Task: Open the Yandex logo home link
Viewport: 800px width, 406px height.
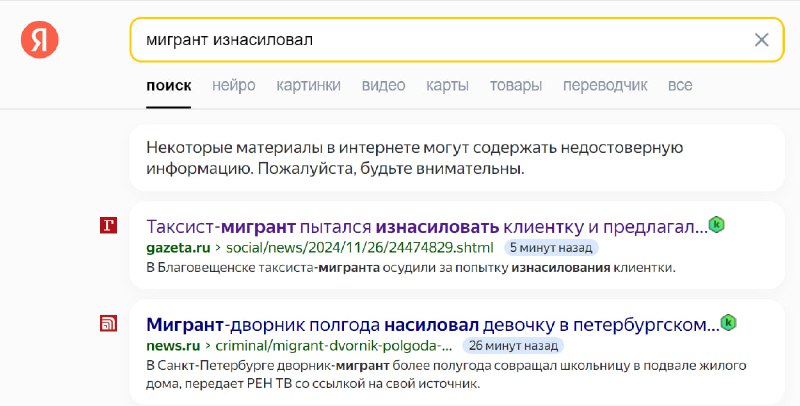Action: [40, 40]
